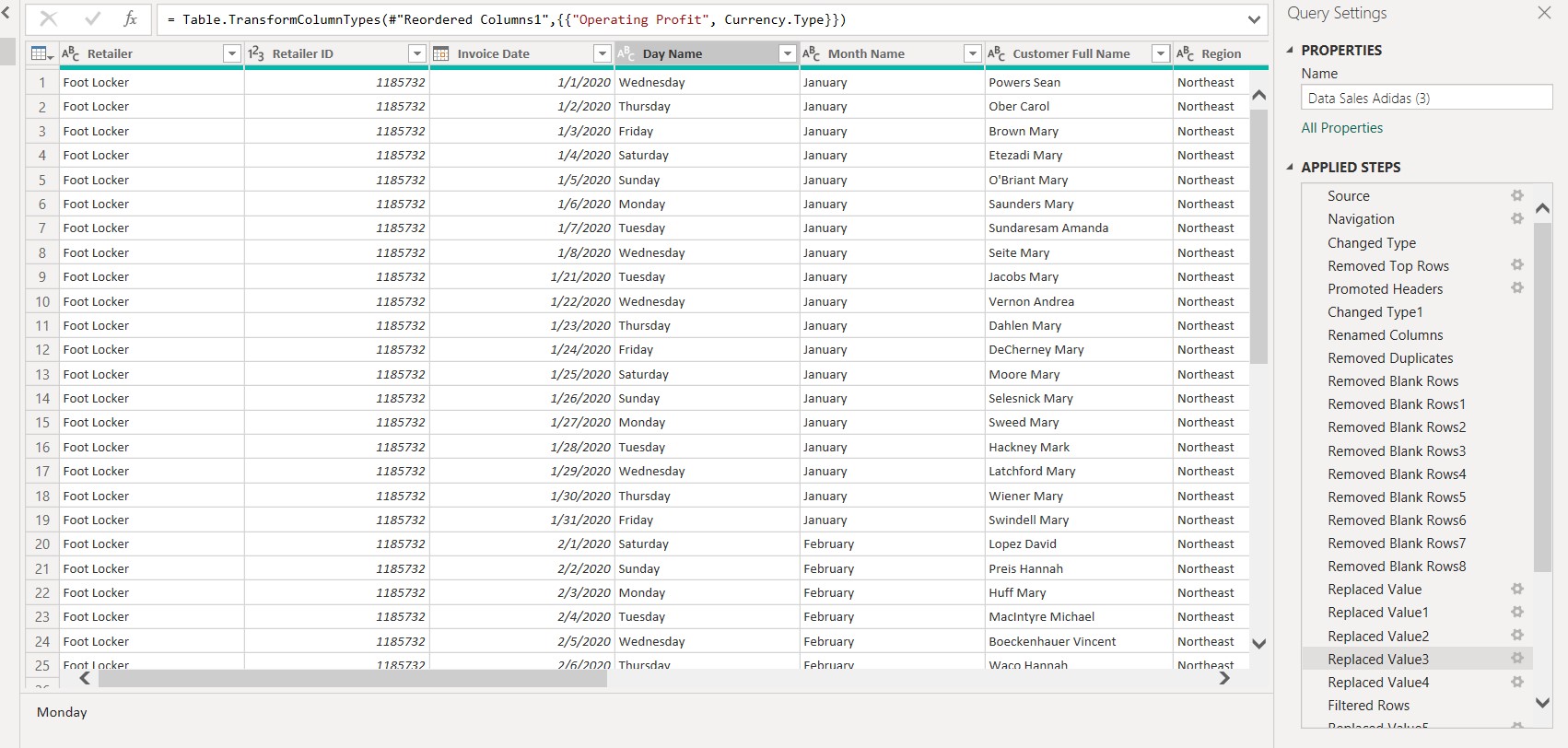This screenshot has width=1568, height=748.
Task: Click the horizontal scrollbar thumb of the grid
Action: pyautogui.click(x=353, y=679)
